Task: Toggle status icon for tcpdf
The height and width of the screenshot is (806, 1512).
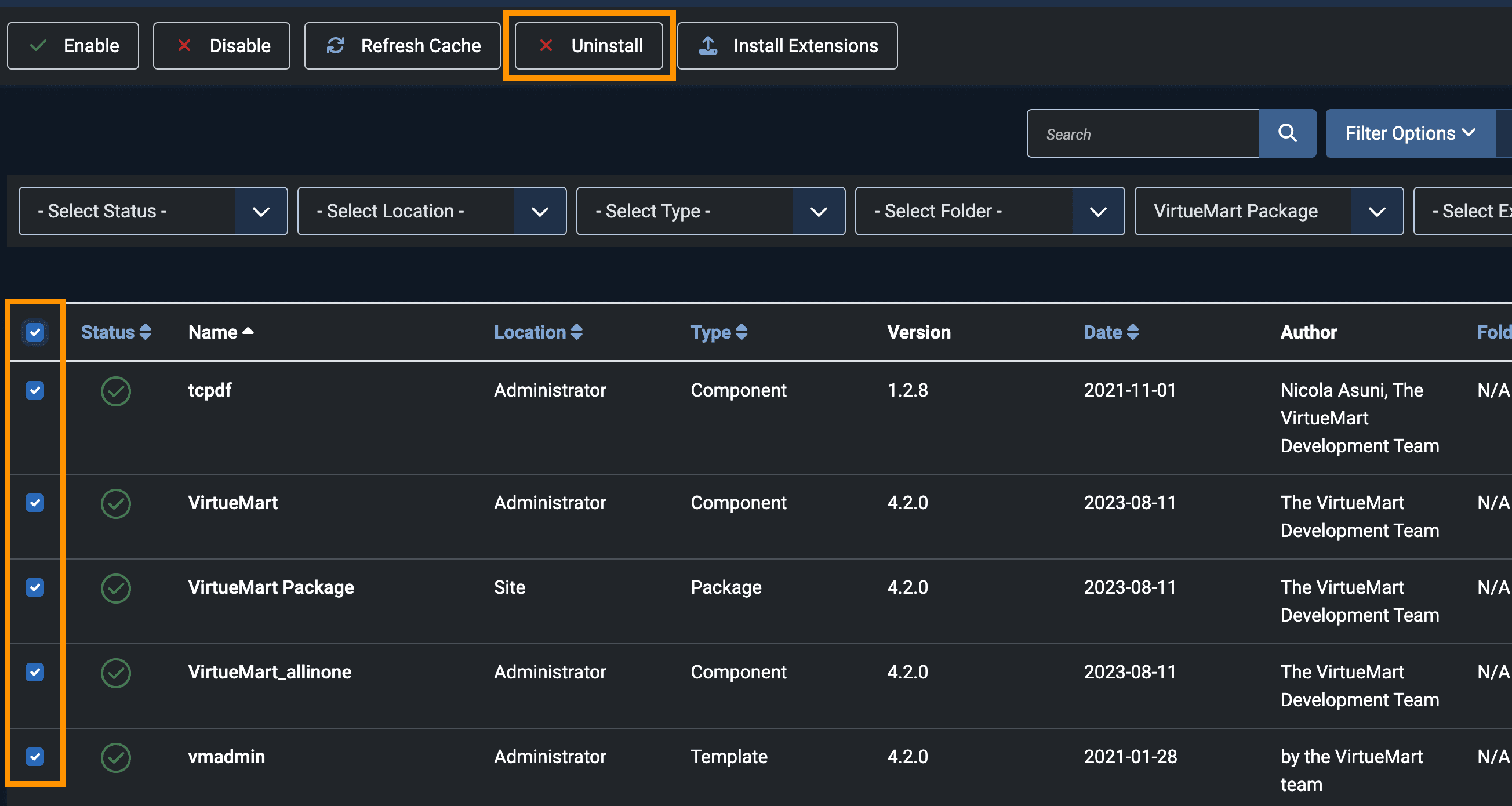Action: click(115, 391)
